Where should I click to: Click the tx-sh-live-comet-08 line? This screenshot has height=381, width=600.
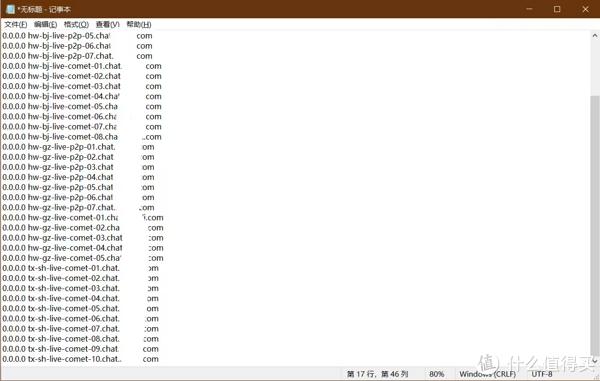tap(80, 339)
